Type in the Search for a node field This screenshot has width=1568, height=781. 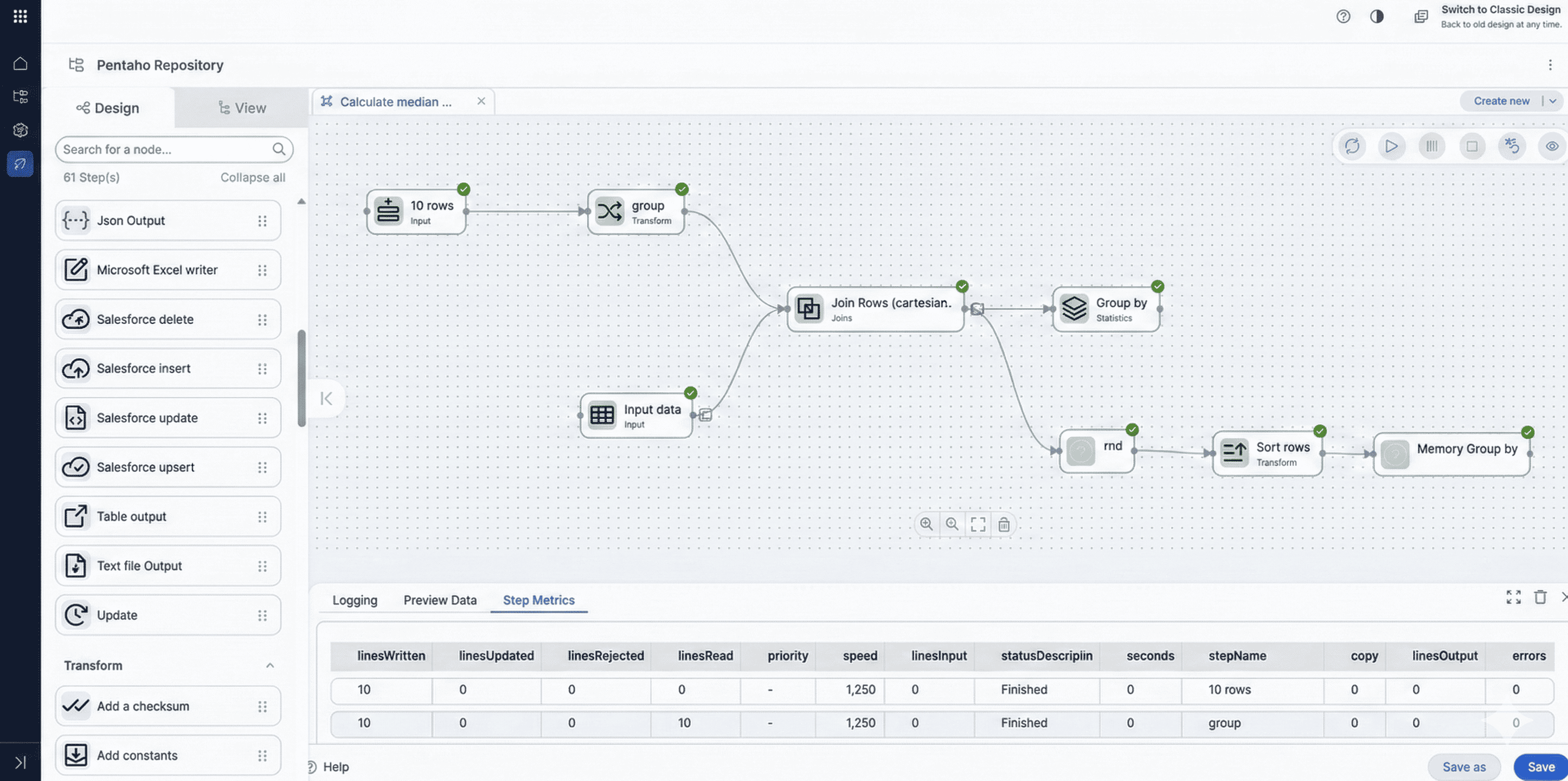[164, 149]
